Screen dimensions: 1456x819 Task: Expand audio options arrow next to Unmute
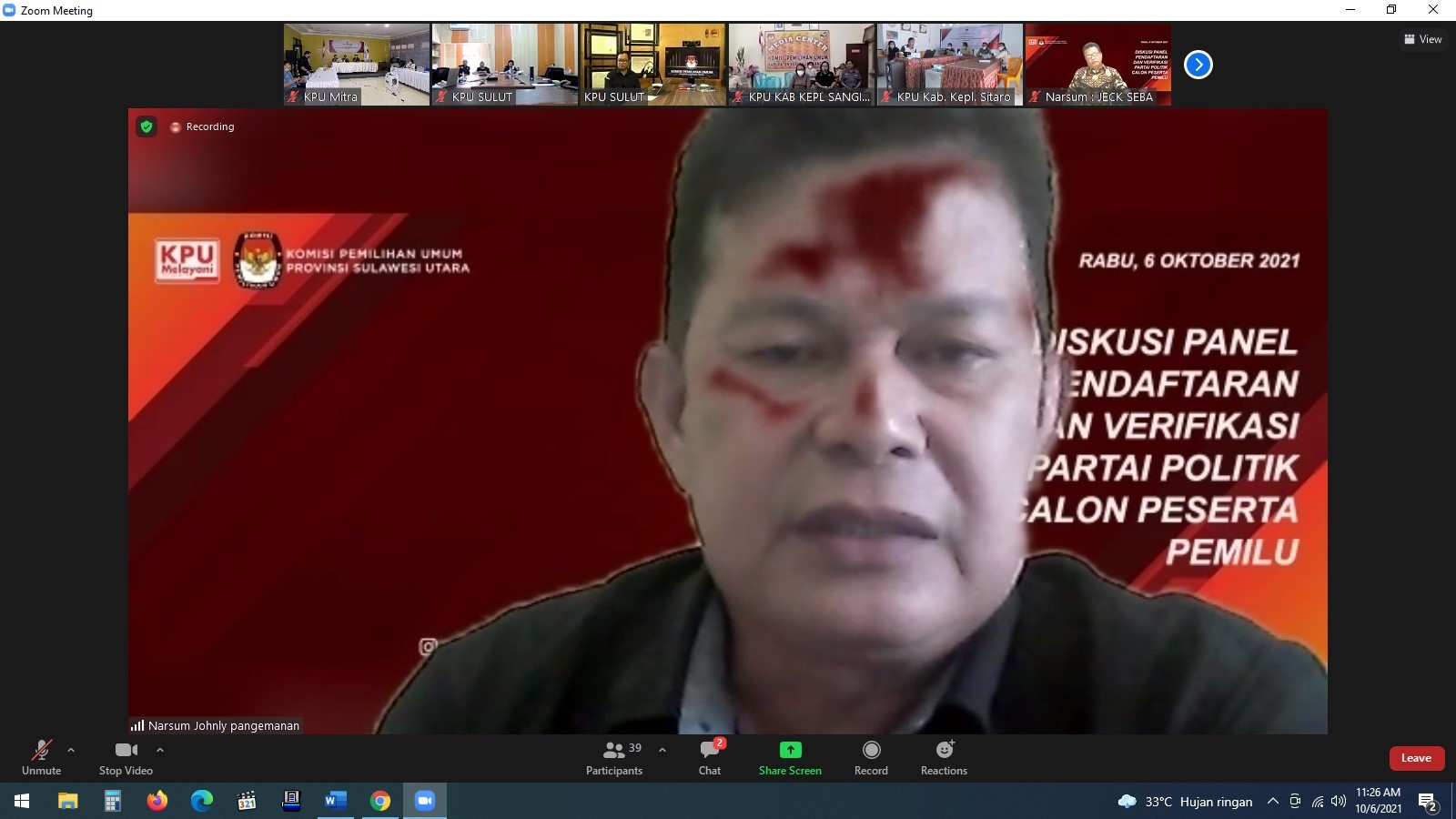point(71,750)
